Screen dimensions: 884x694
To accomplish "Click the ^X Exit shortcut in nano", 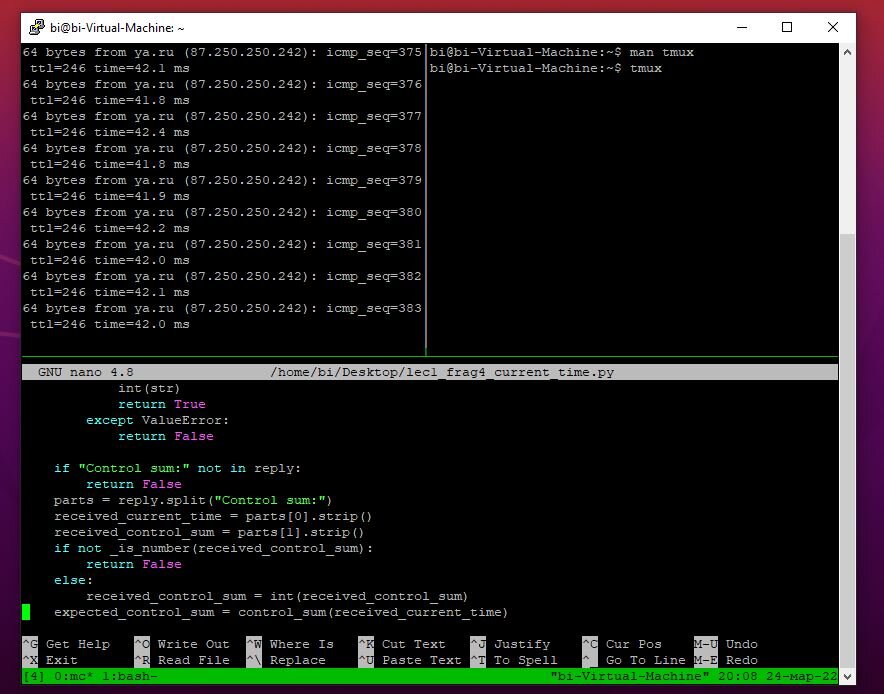I will tap(50, 660).
